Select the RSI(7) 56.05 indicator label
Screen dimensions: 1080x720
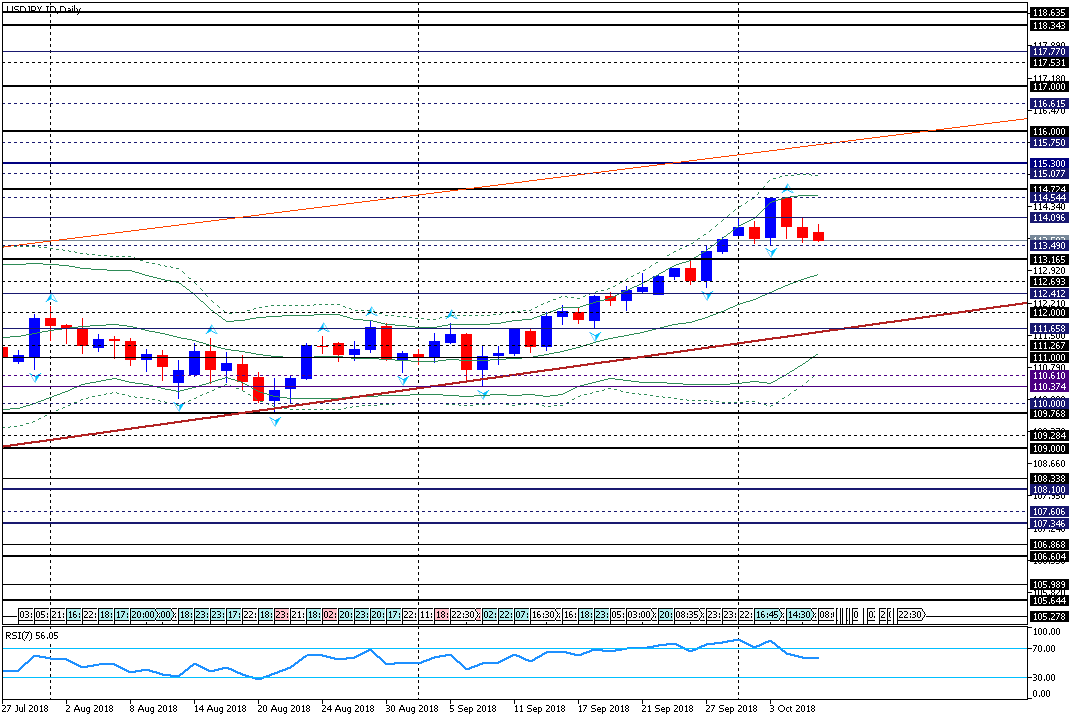pyautogui.click(x=32, y=635)
